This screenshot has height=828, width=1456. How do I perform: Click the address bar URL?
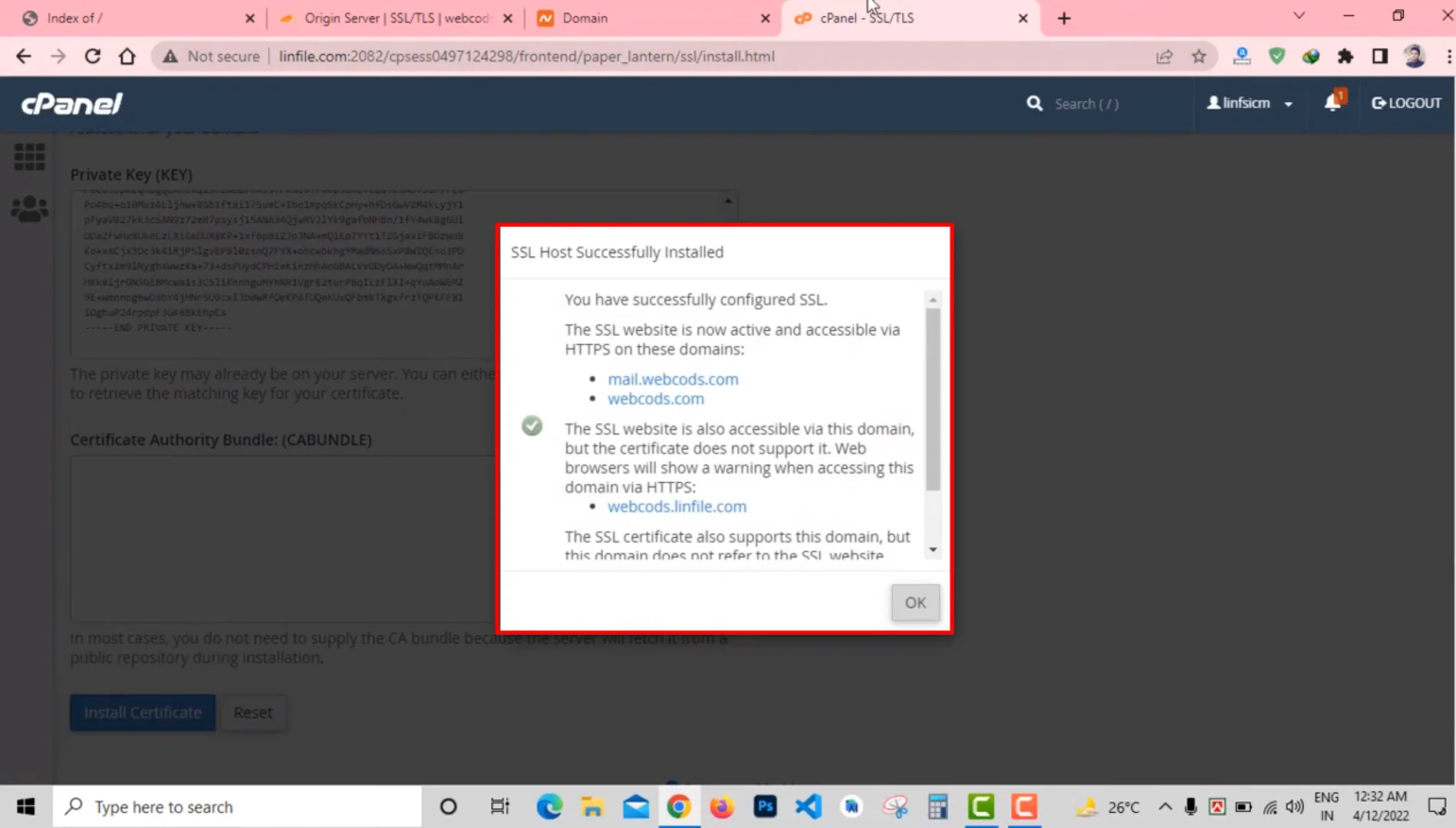(526, 56)
